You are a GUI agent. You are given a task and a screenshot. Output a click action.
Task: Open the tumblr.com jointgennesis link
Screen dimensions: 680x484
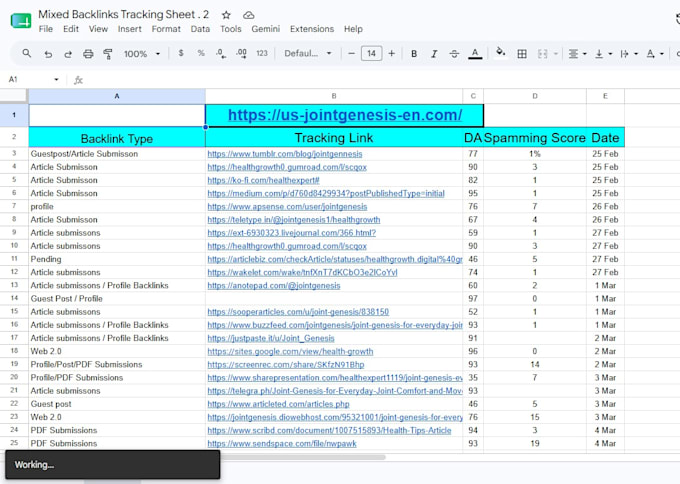tap(284, 154)
